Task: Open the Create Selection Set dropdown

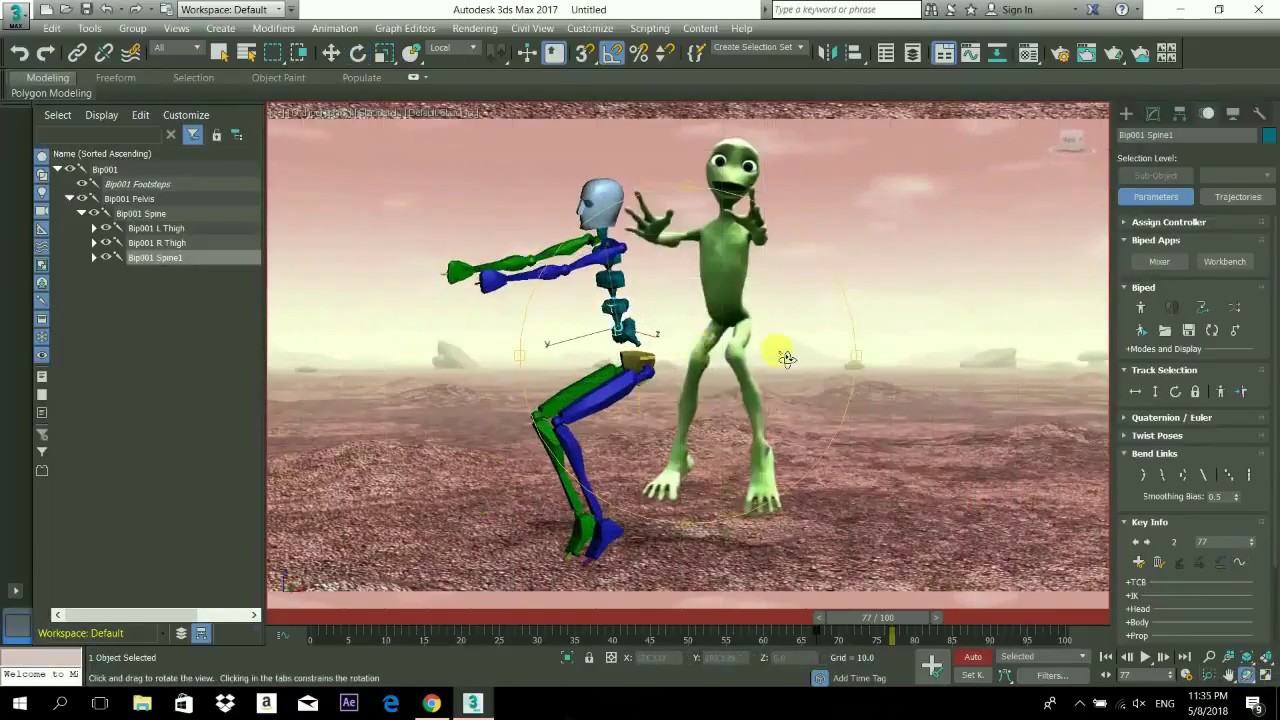Action: click(758, 47)
